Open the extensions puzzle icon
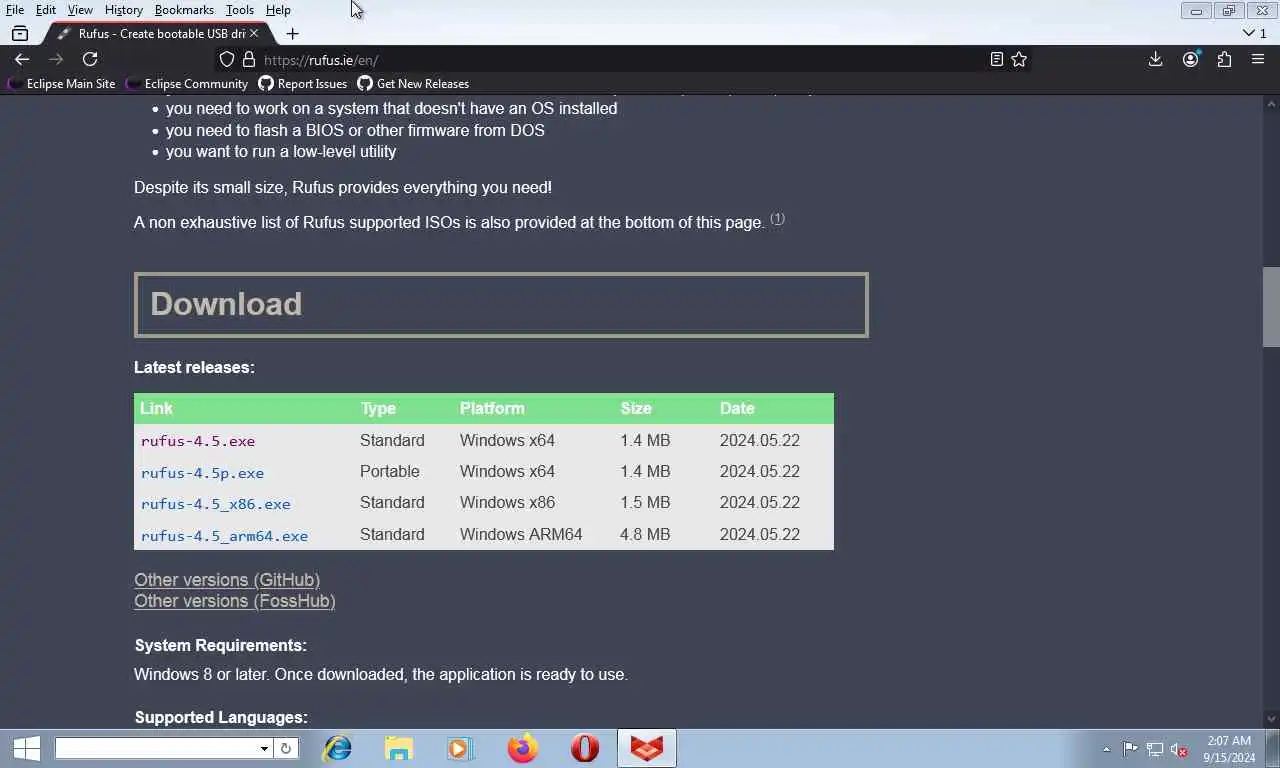1280x768 pixels. tap(1224, 59)
